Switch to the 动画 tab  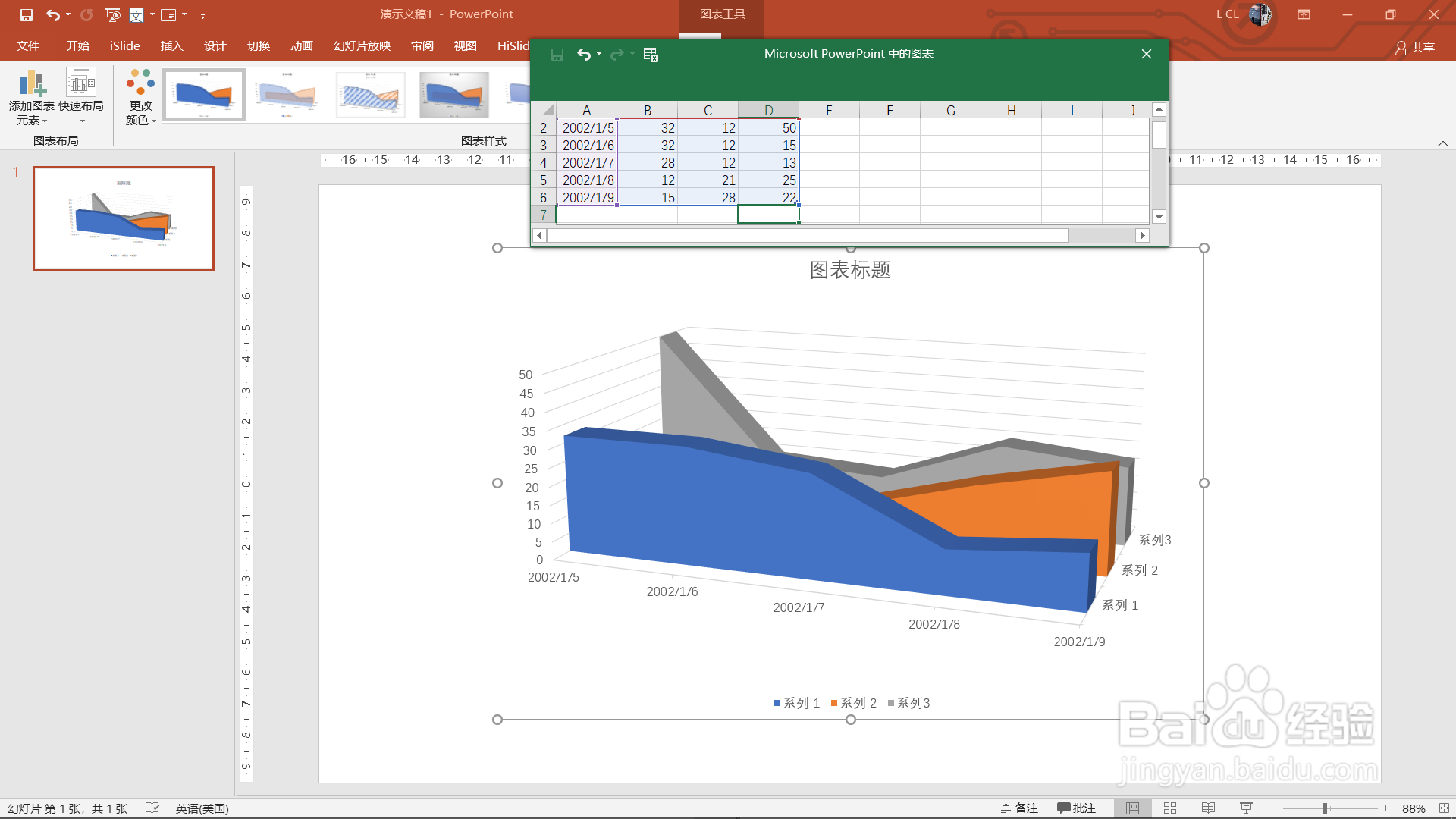(x=301, y=46)
